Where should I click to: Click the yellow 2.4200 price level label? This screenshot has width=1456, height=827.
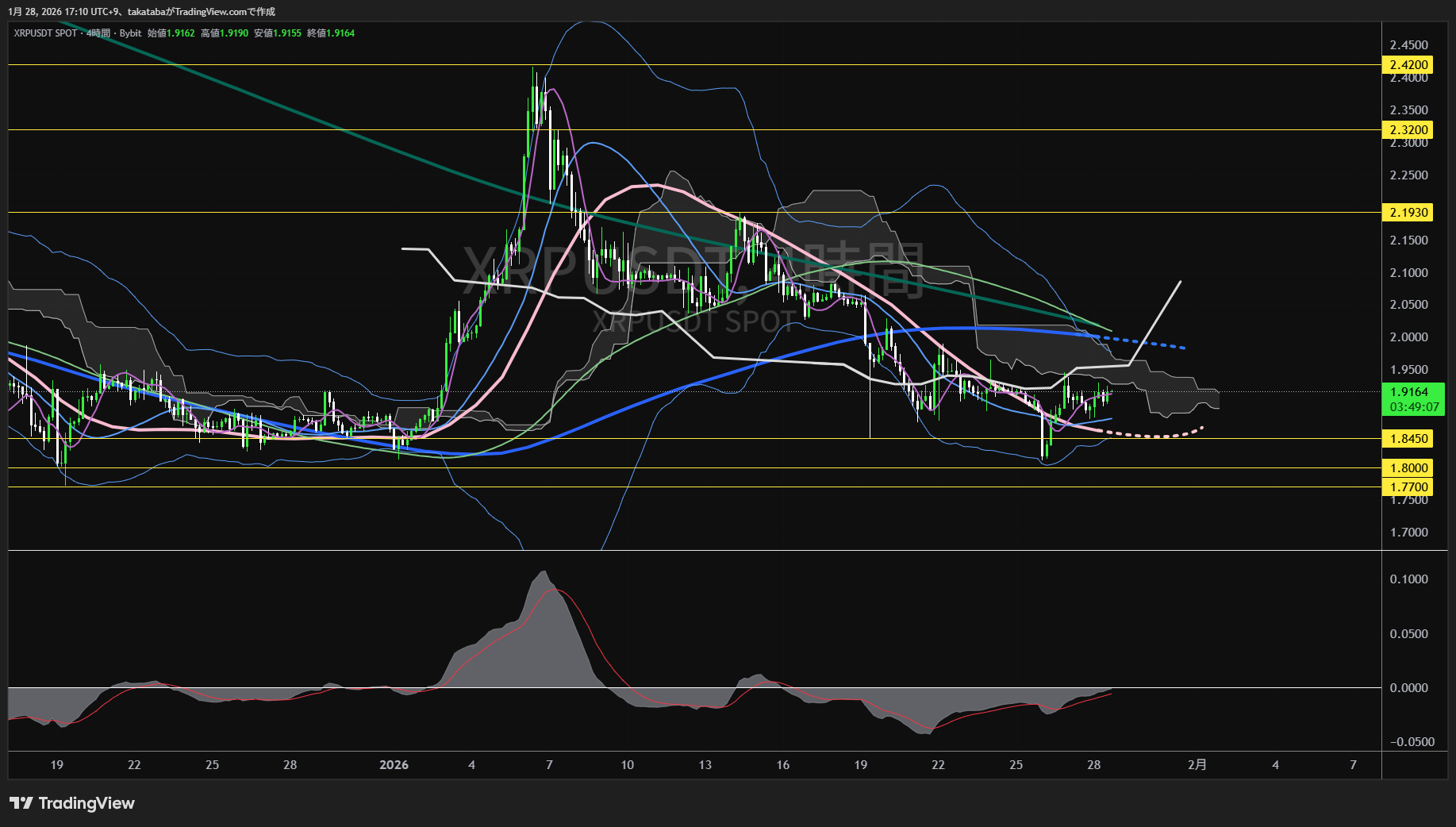coord(1408,65)
